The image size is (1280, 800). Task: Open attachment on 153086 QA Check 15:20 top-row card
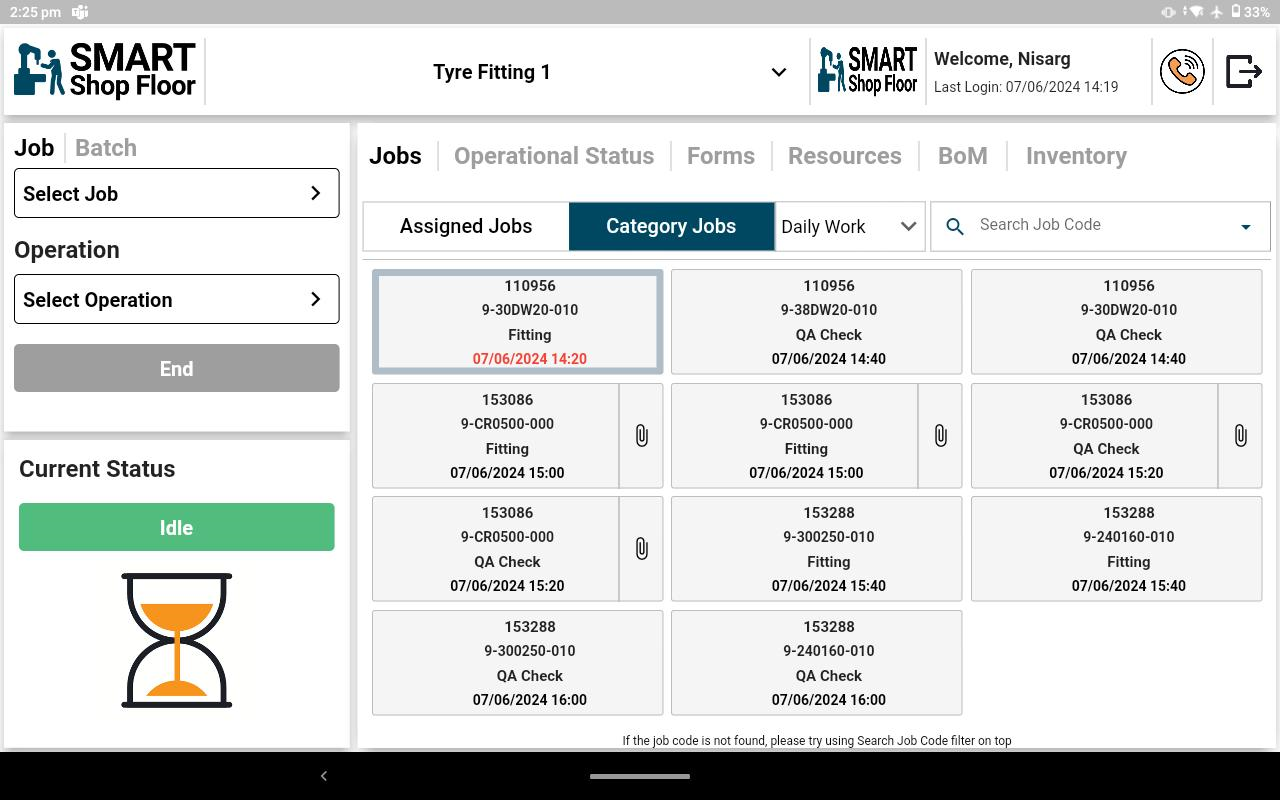click(x=1240, y=436)
